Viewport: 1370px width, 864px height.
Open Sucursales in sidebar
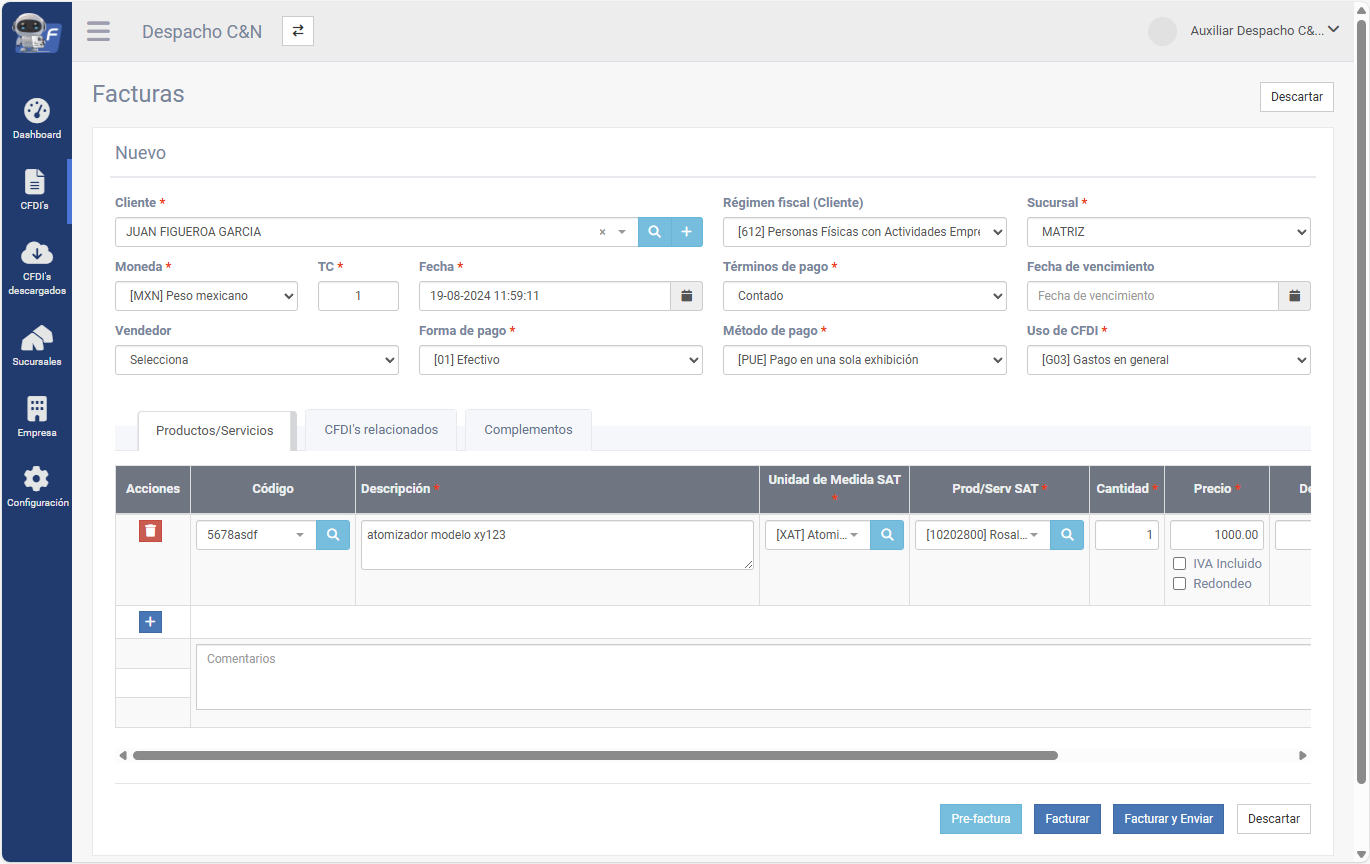37,346
